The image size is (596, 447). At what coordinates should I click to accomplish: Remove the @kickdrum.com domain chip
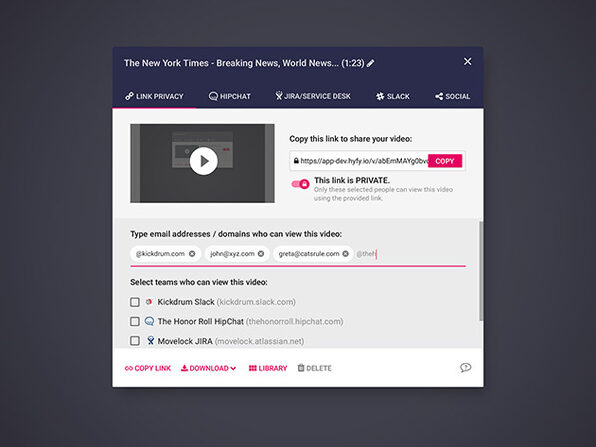[x=192, y=254]
